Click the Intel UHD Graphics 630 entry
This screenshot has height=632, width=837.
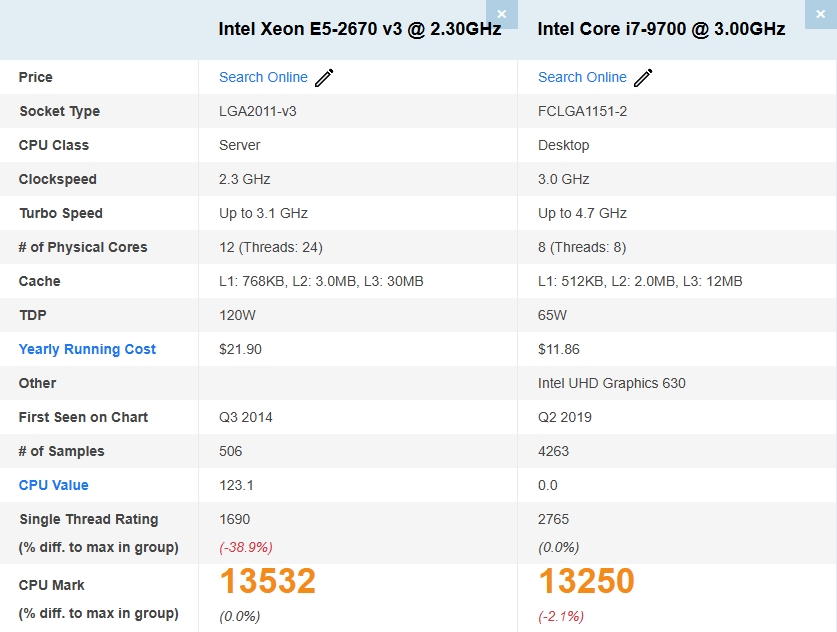pos(611,383)
